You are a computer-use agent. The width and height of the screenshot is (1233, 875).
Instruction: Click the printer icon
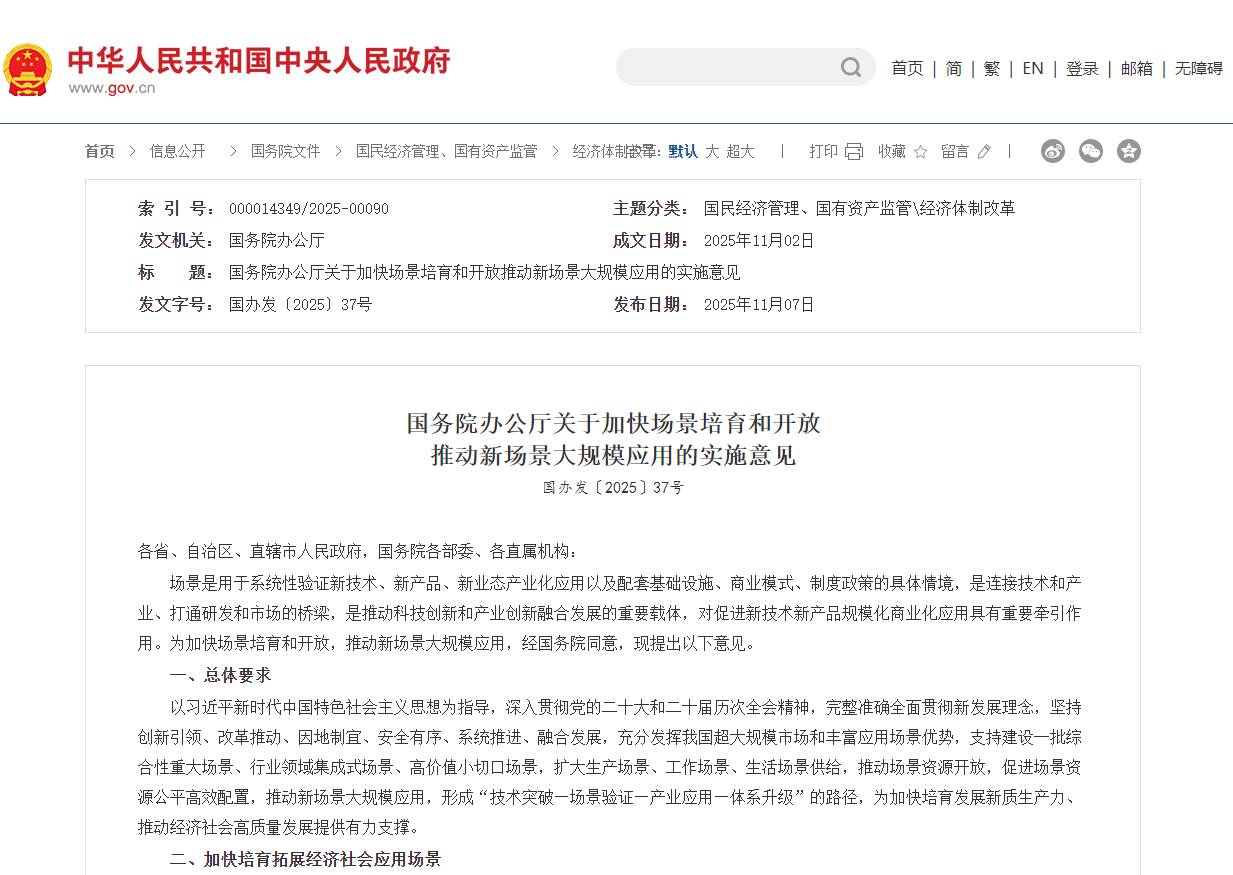pyautogui.click(x=853, y=152)
